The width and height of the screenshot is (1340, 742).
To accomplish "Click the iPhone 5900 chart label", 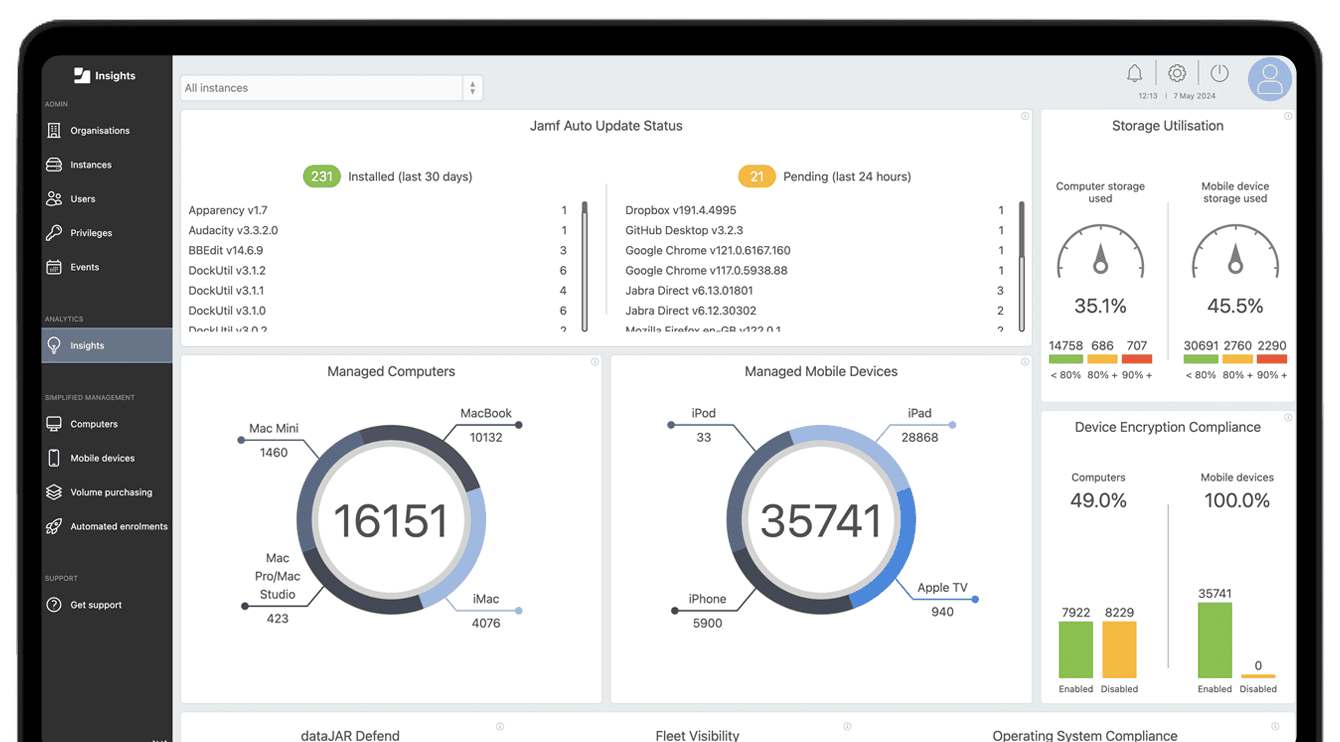I will pos(707,611).
